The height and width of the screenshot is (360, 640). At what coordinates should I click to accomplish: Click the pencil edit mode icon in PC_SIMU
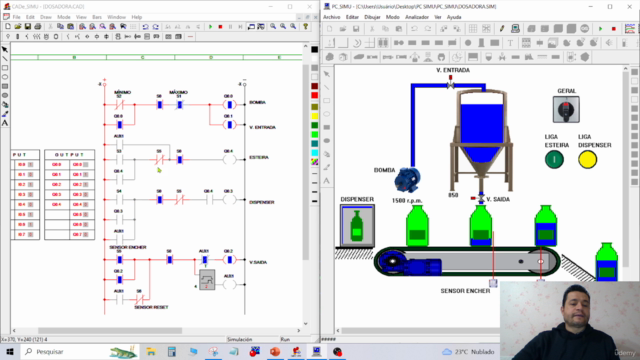point(502,29)
